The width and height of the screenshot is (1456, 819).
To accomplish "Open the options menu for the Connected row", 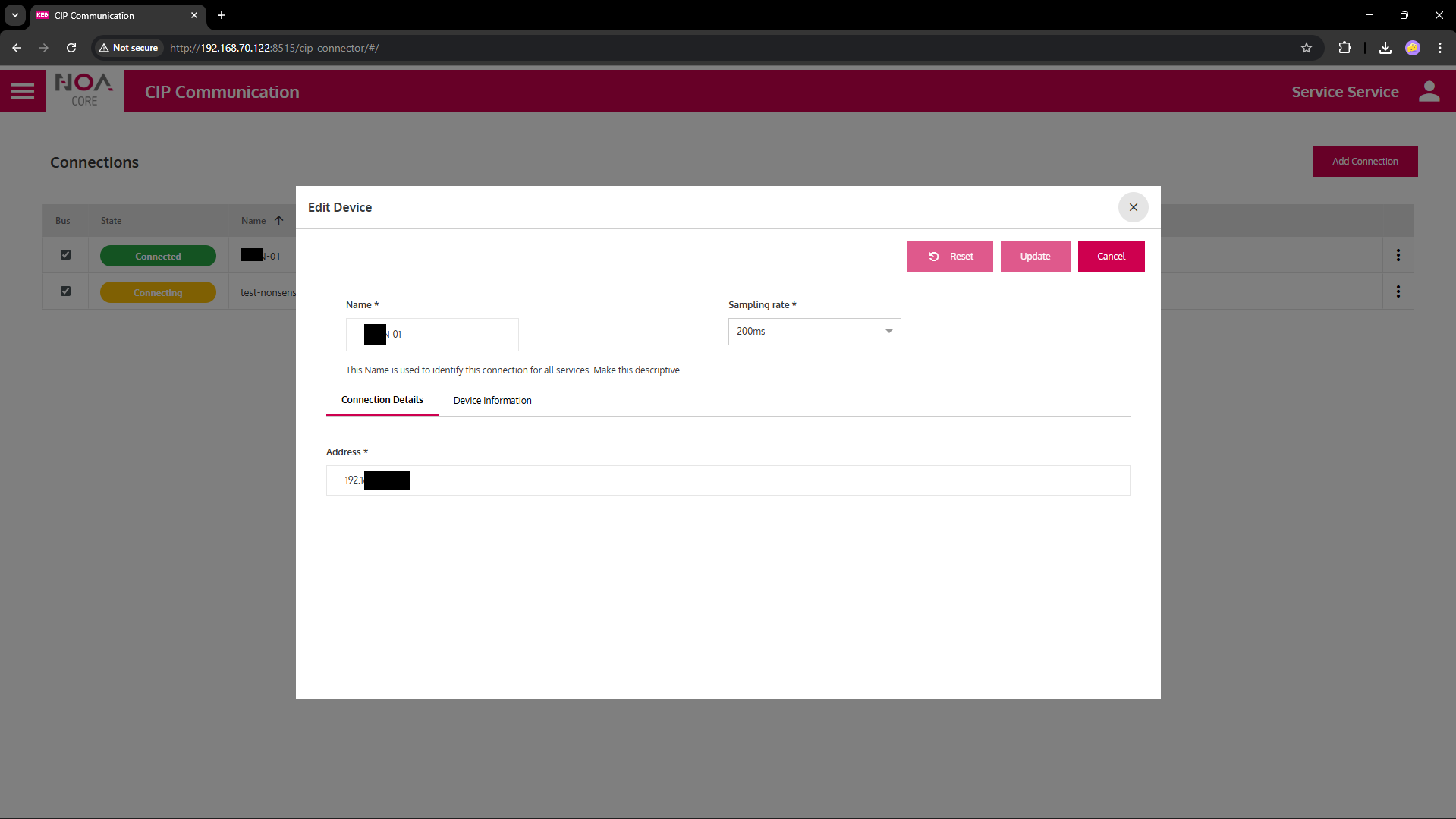I will click(1398, 256).
